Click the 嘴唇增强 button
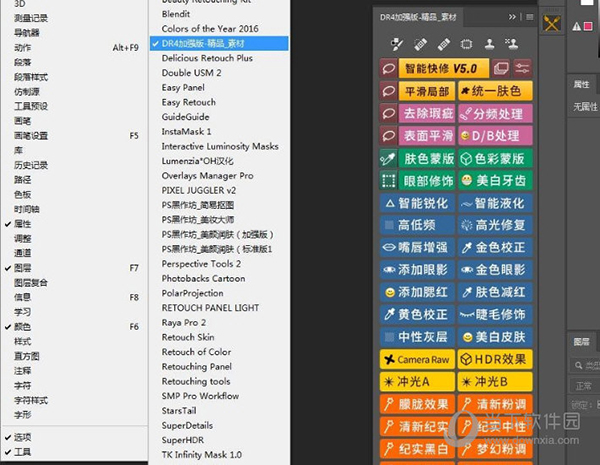 click(x=417, y=248)
